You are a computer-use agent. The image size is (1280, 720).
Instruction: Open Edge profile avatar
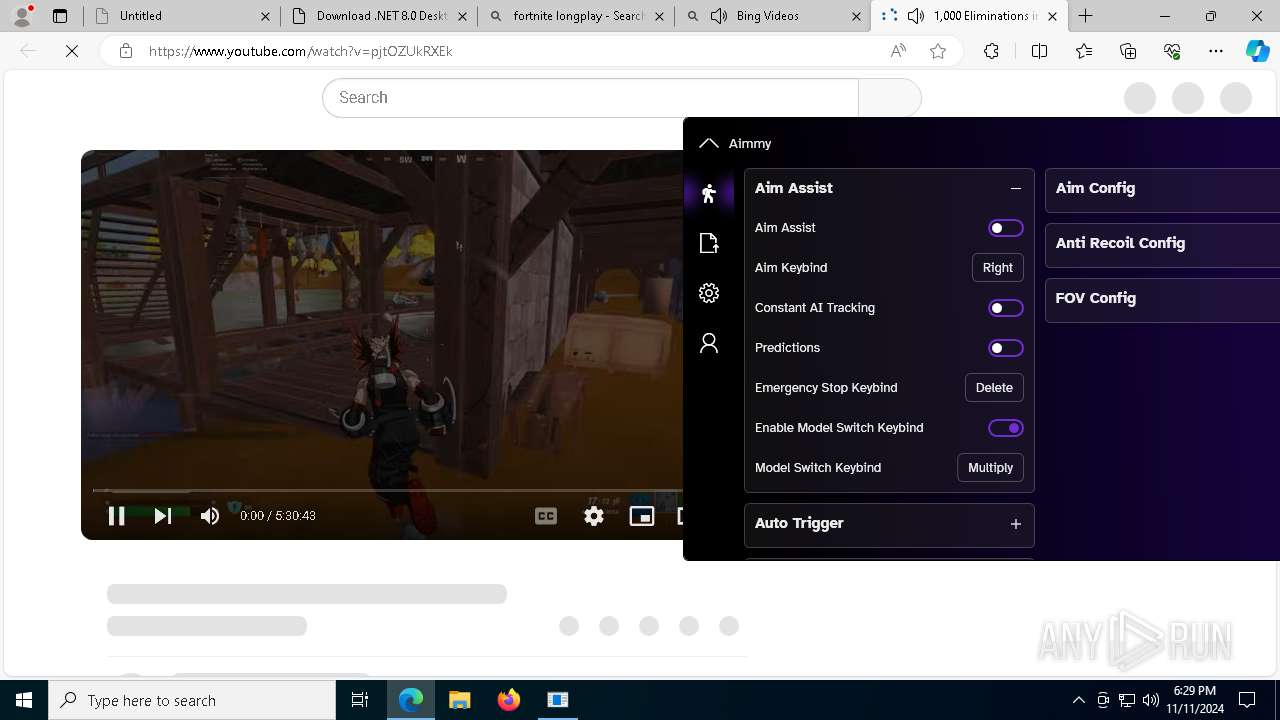[x=22, y=16]
